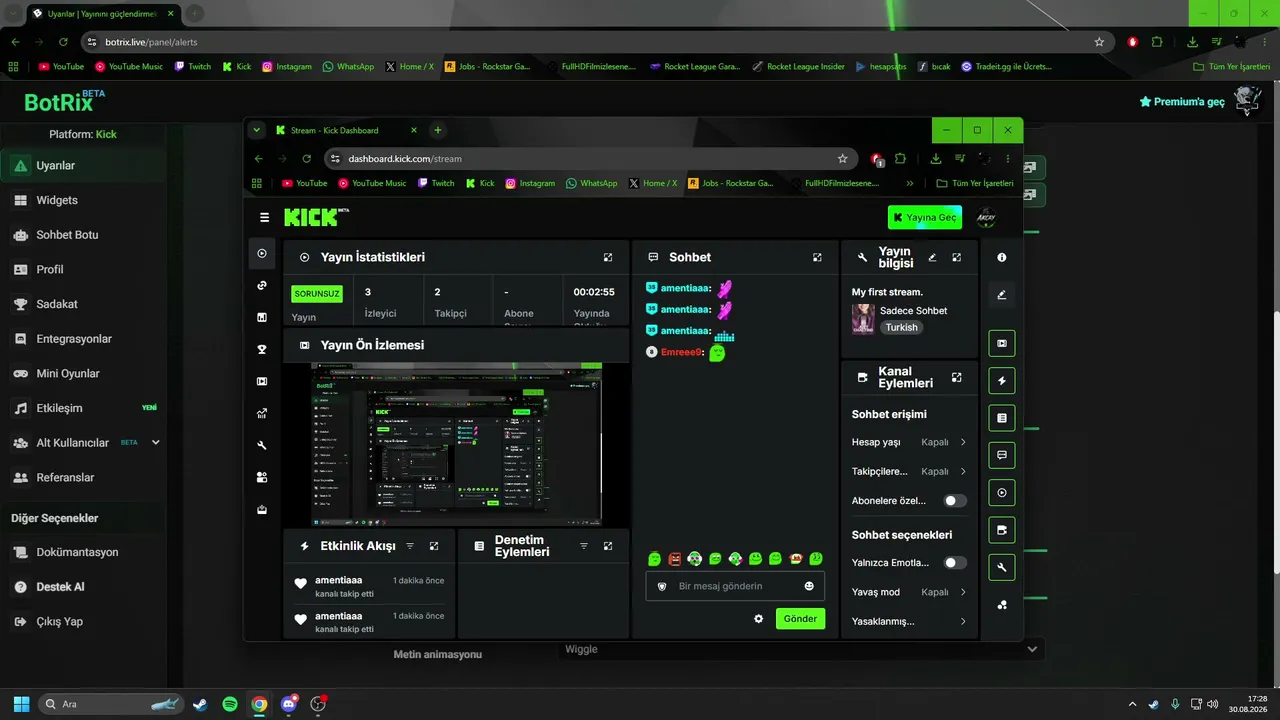1280x720 pixels.
Task: Click the Premium'a geç link
Action: 1182,102
